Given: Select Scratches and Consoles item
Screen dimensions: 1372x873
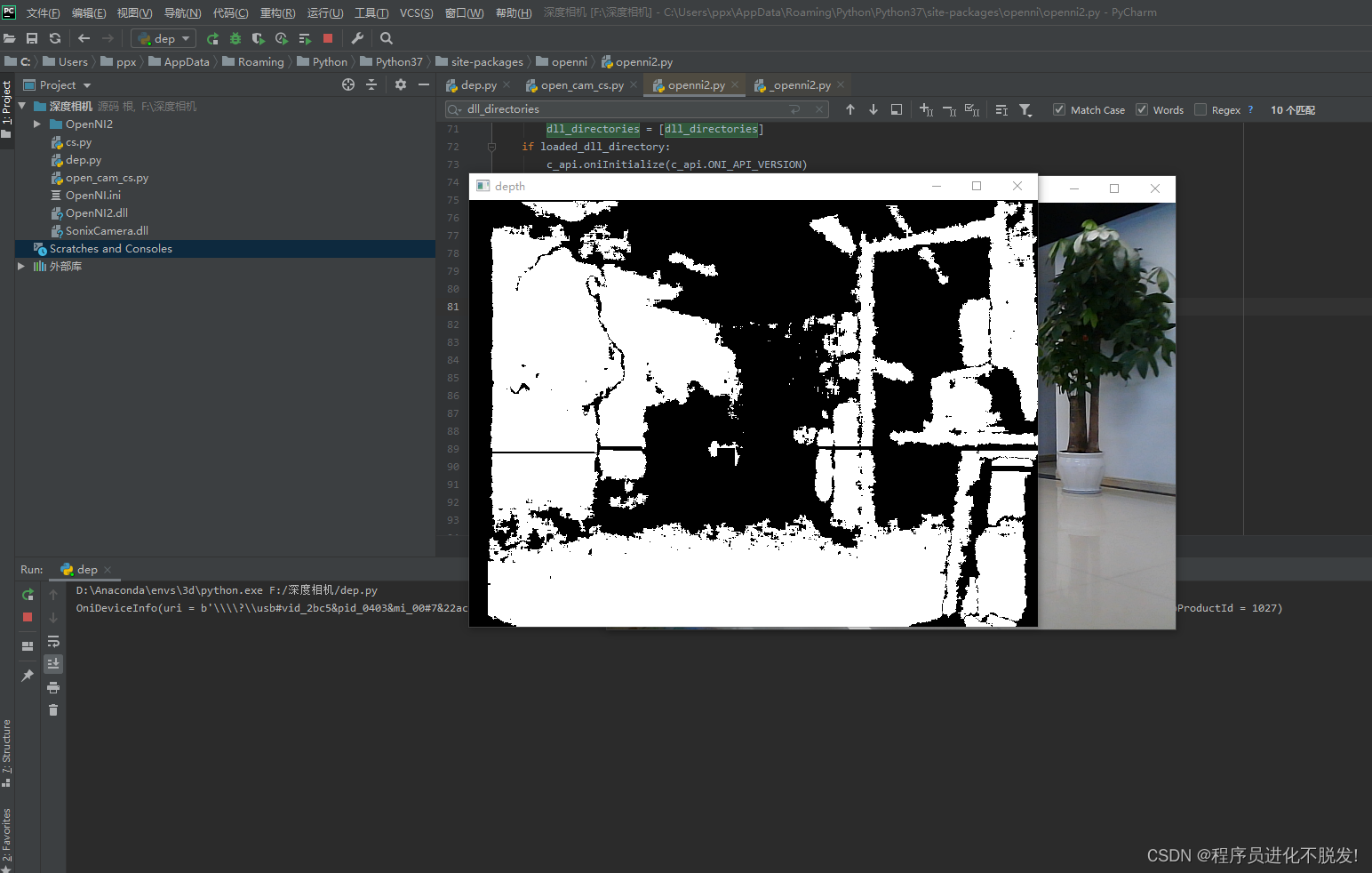Looking at the screenshot, I should coord(110,249).
